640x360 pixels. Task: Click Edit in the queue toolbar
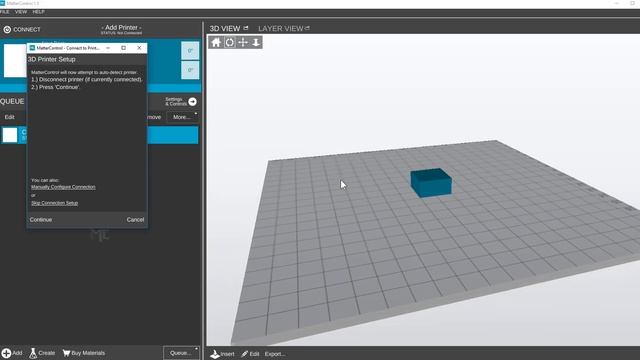pos(9,117)
